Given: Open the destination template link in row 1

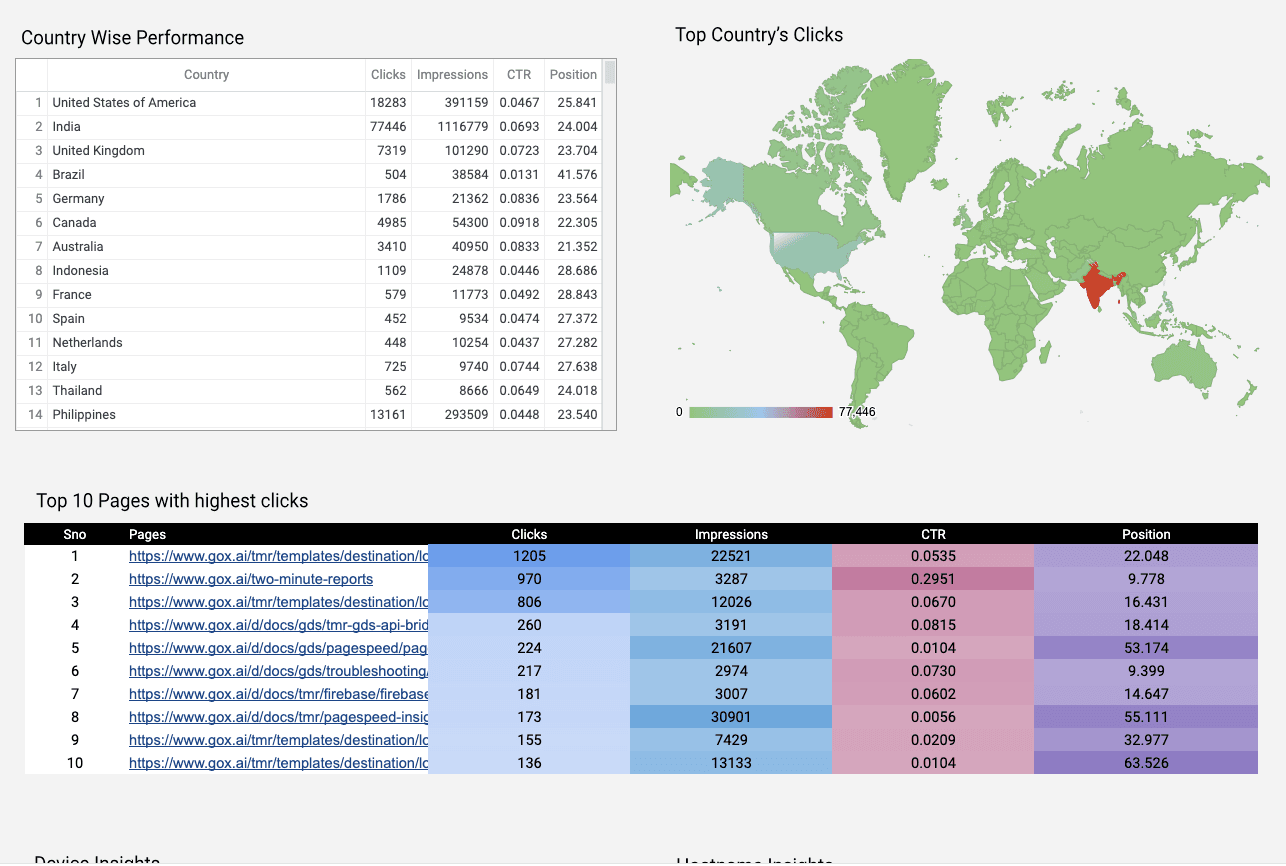Looking at the screenshot, I should coord(279,556).
